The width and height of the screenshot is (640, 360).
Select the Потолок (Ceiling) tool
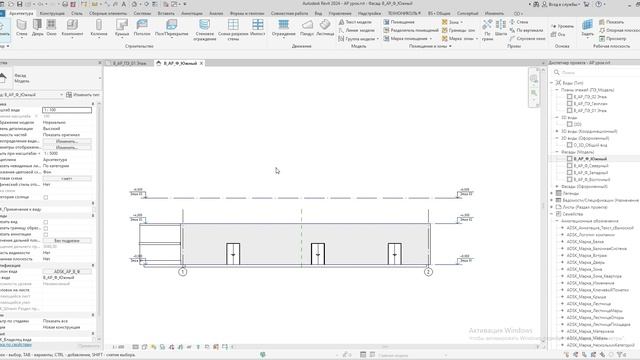click(x=142, y=28)
